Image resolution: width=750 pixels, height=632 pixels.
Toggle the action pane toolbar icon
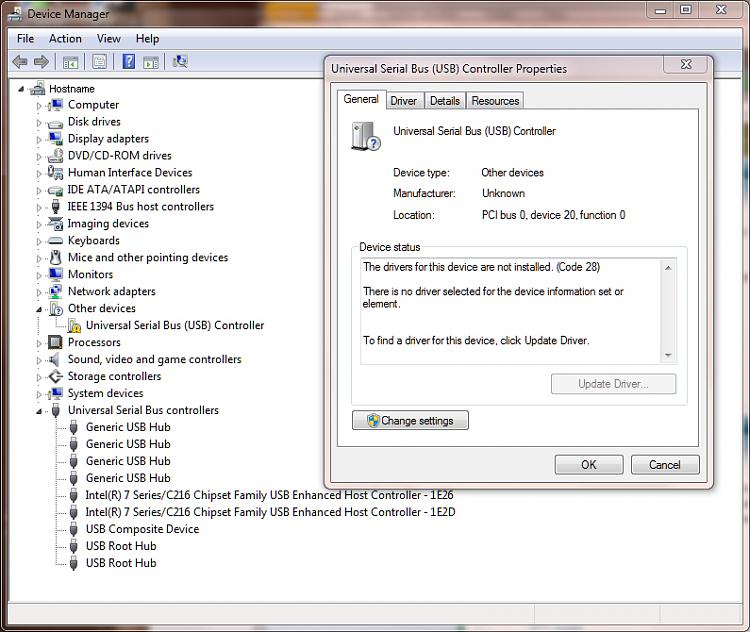pos(151,62)
